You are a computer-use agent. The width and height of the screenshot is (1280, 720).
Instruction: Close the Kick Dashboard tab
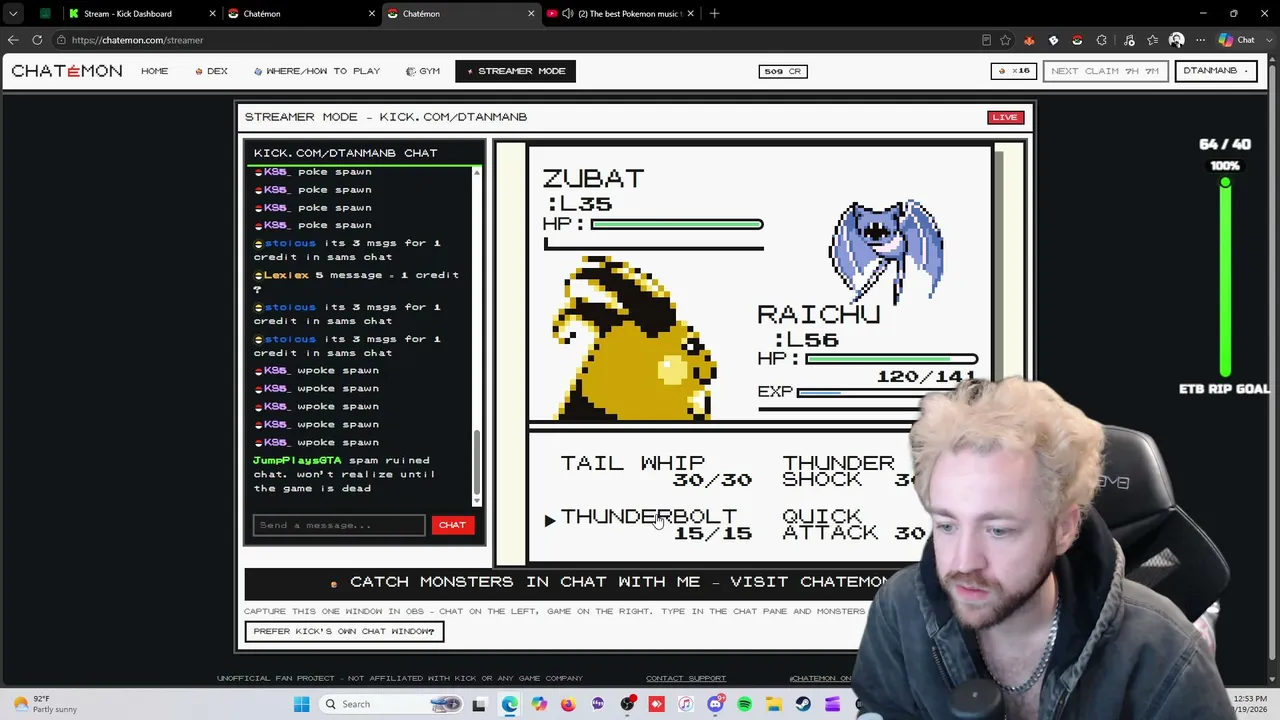click(213, 14)
